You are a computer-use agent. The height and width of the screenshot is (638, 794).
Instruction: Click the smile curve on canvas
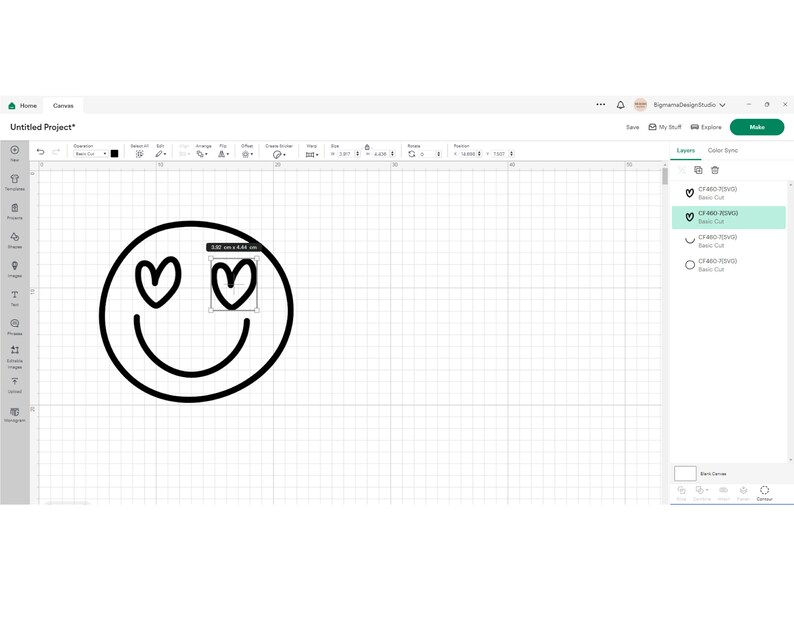point(192,373)
